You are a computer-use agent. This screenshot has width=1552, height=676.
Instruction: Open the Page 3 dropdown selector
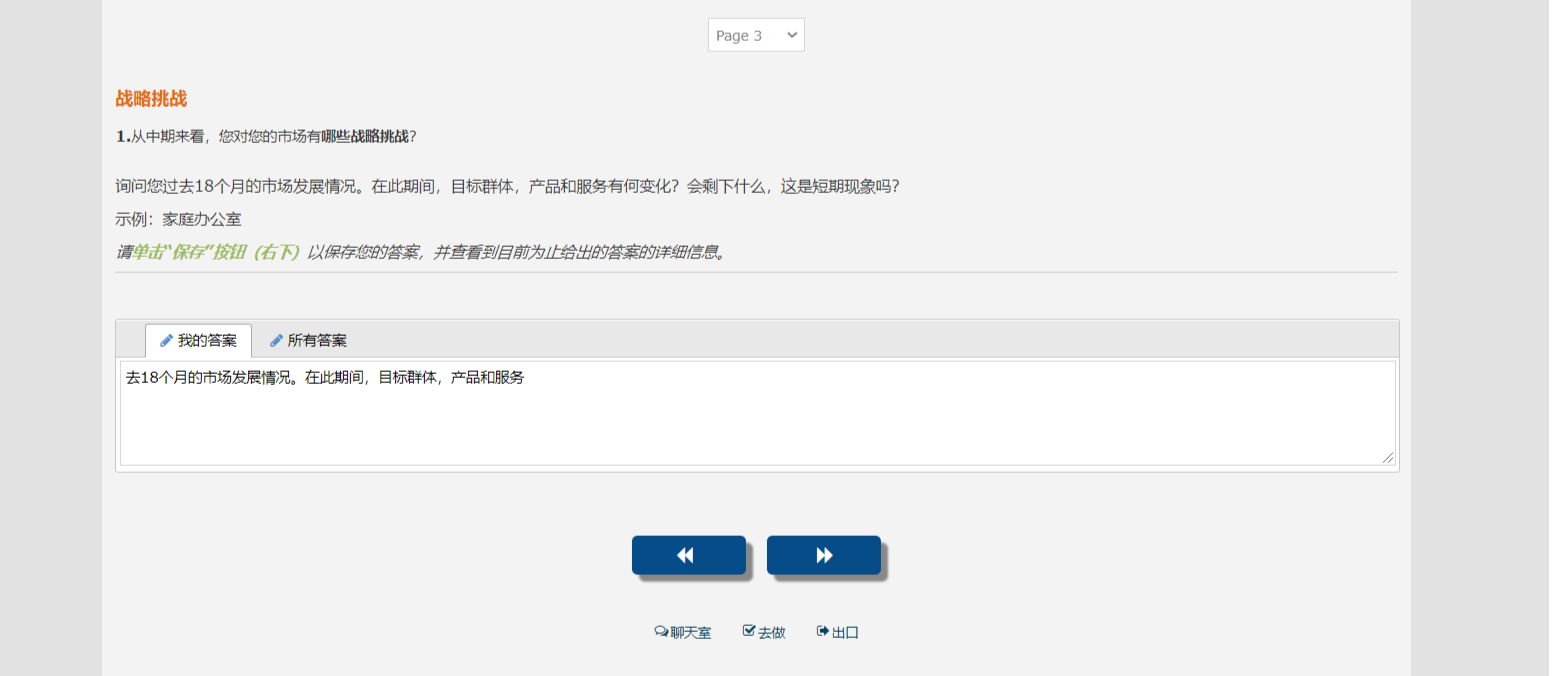coord(756,35)
